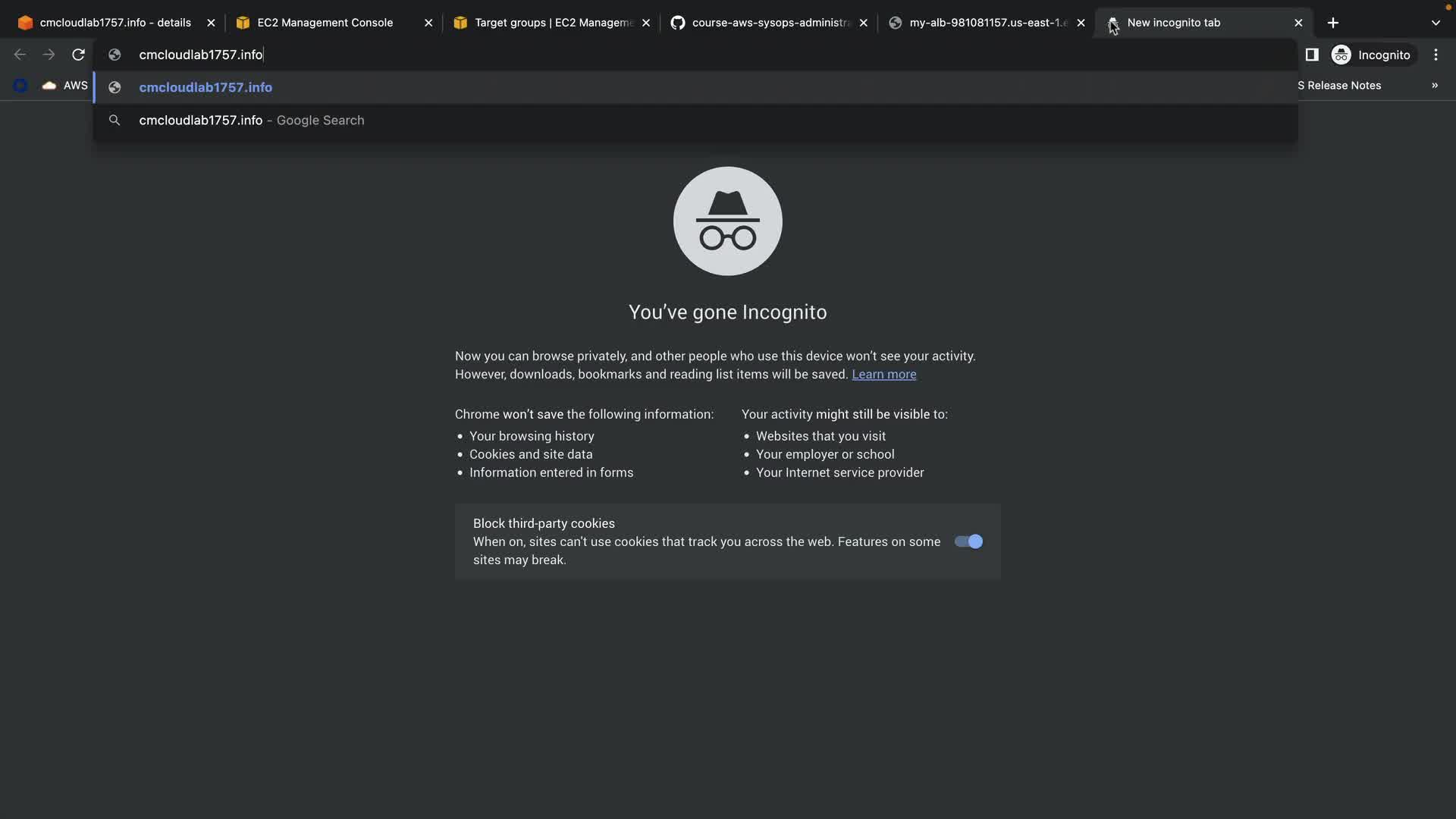
Task: Switch to Target groups tab
Action: coord(553,23)
